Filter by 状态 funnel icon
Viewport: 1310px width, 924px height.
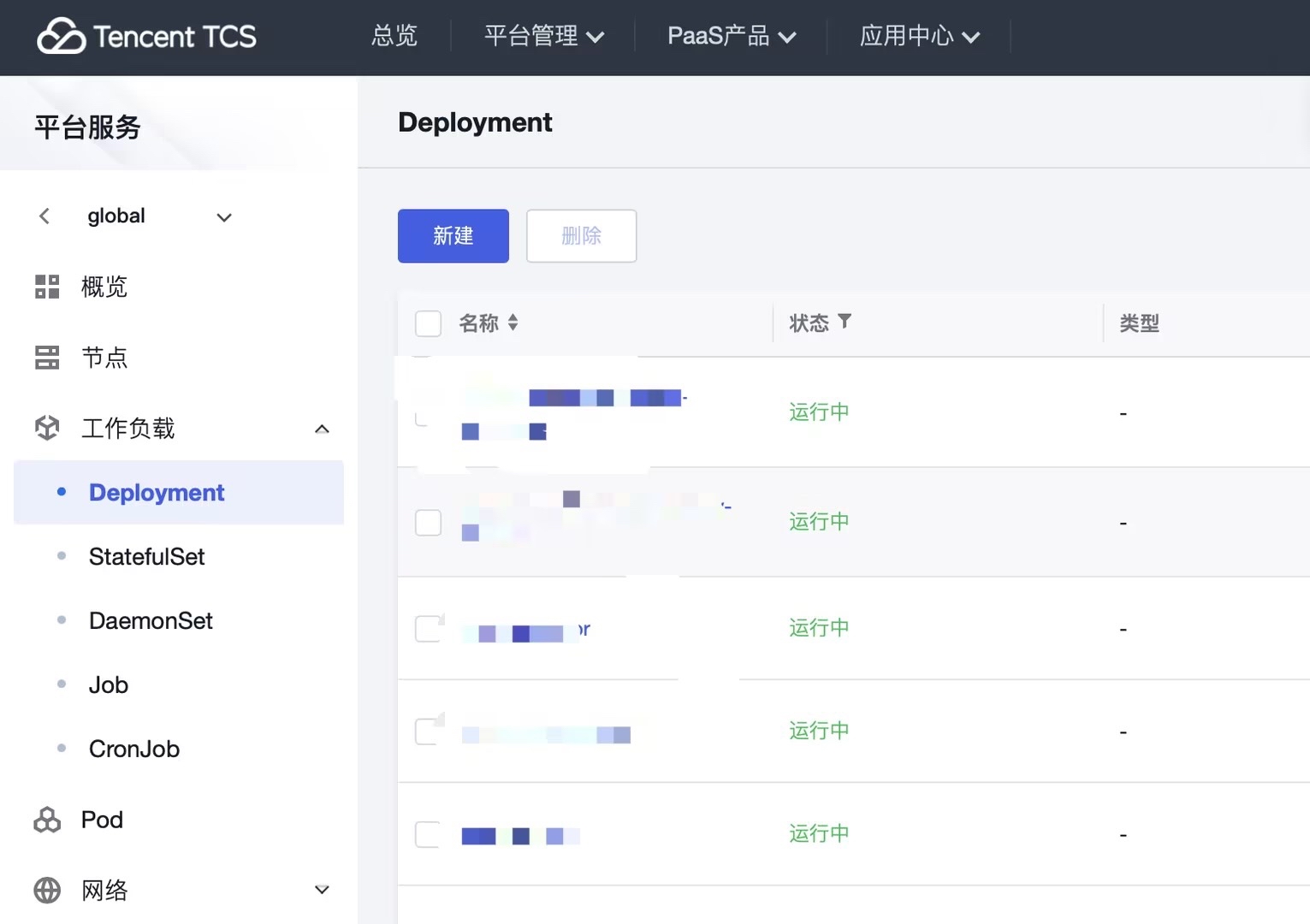point(845,322)
